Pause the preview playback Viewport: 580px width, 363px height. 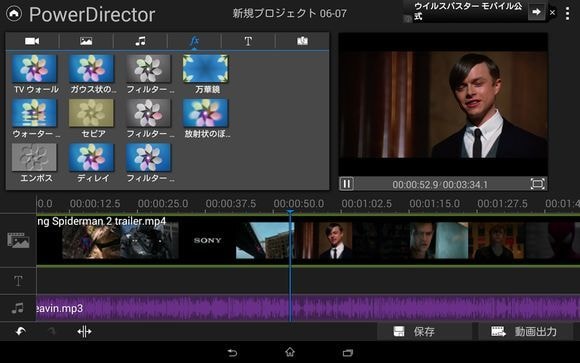point(347,184)
